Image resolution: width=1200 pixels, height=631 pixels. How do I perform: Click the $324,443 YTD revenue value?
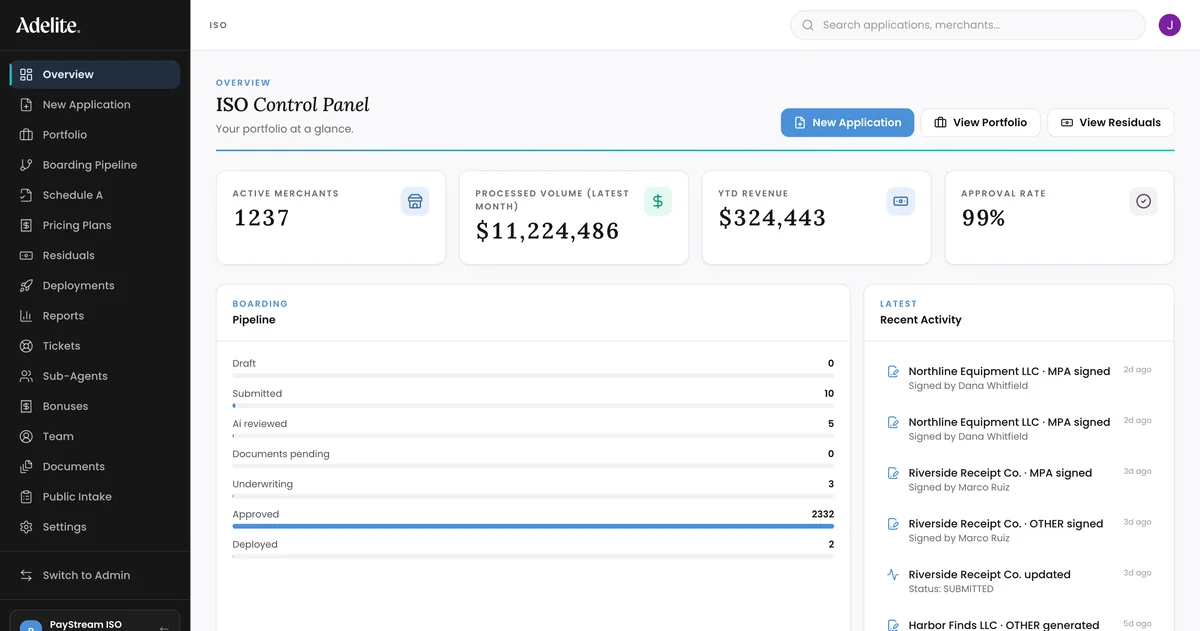[x=772, y=218]
